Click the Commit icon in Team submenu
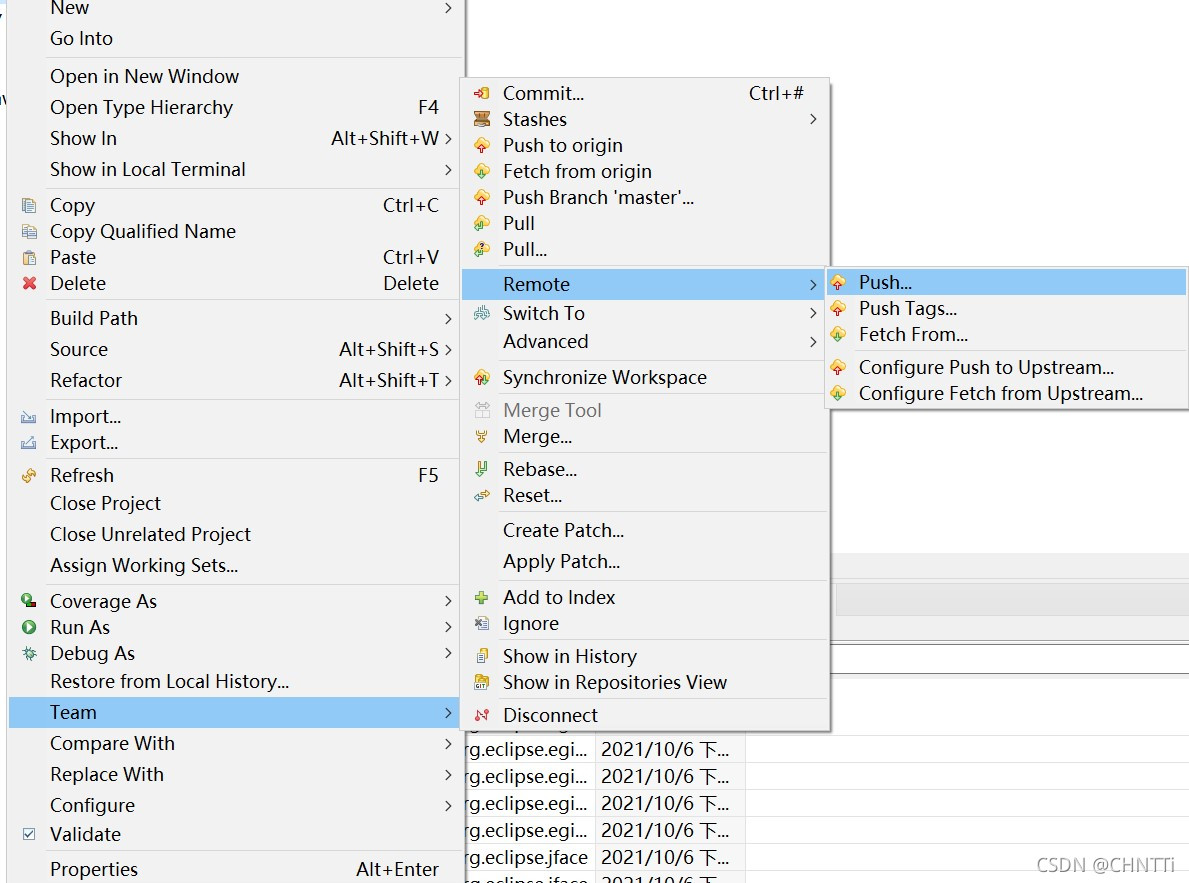The height and width of the screenshot is (883, 1189). pos(482,93)
